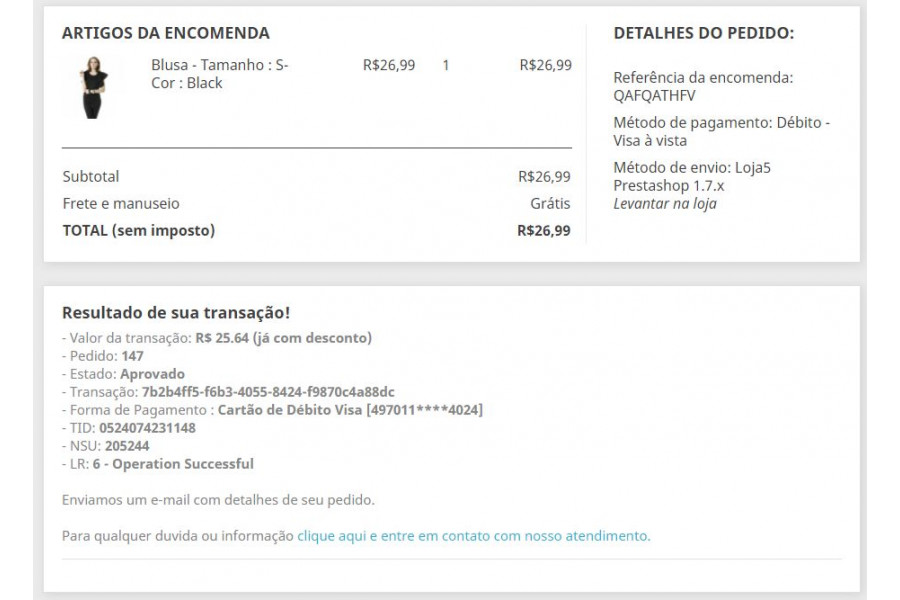900x600 pixels.
Task: Click the Método de pagamento Débito Visa text
Action: click(x=721, y=131)
